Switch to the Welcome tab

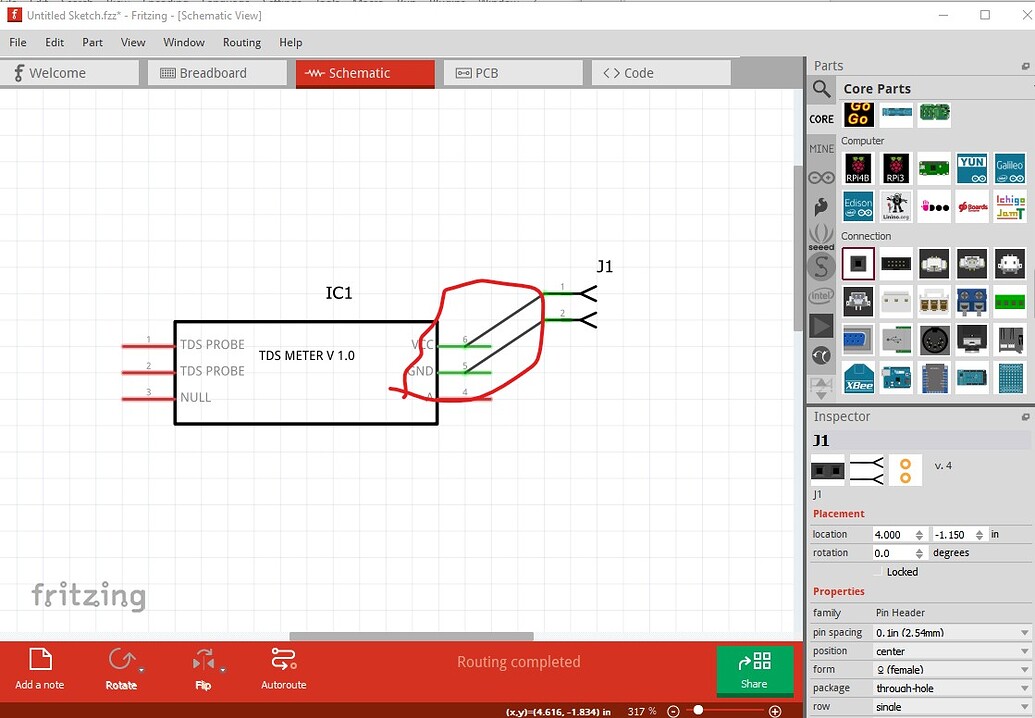pos(69,73)
